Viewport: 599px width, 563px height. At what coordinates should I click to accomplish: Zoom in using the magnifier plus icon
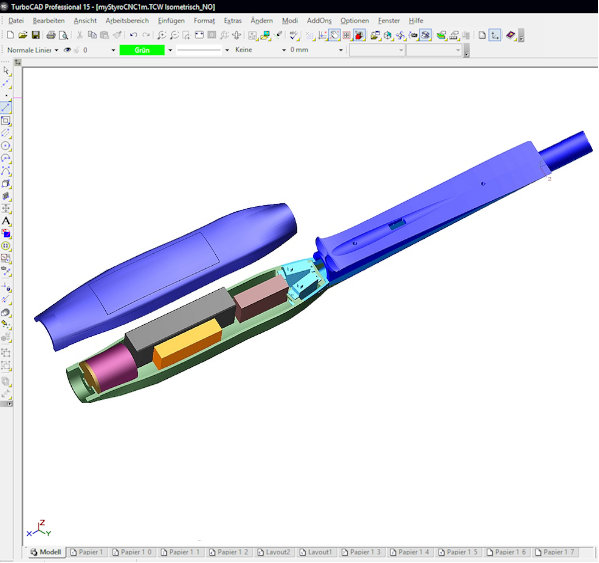(x=162, y=35)
